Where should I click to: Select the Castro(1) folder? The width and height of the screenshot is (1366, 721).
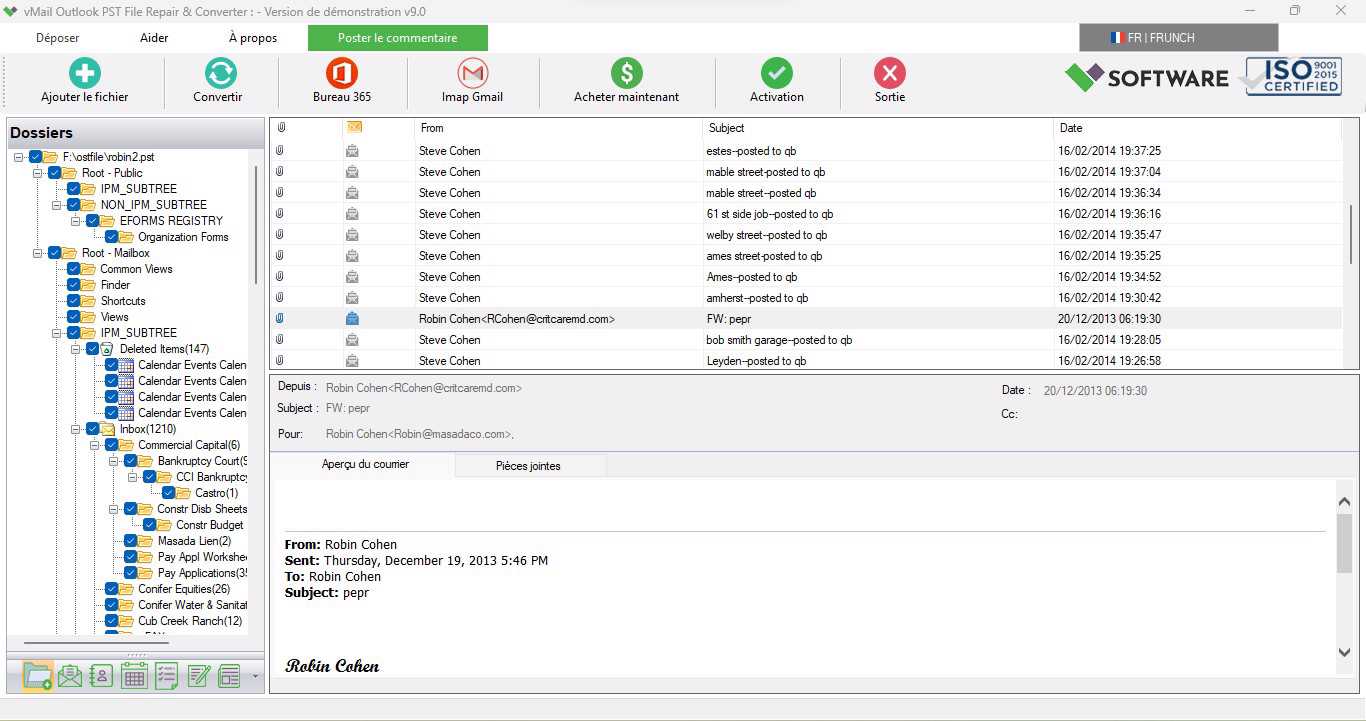(217, 493)
